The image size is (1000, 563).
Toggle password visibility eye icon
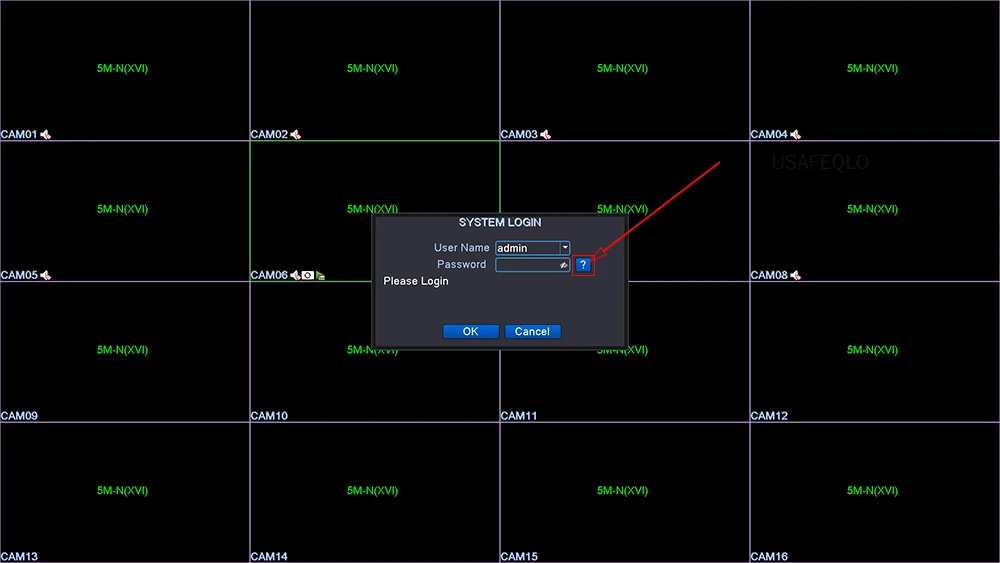(x=563, y=265)
